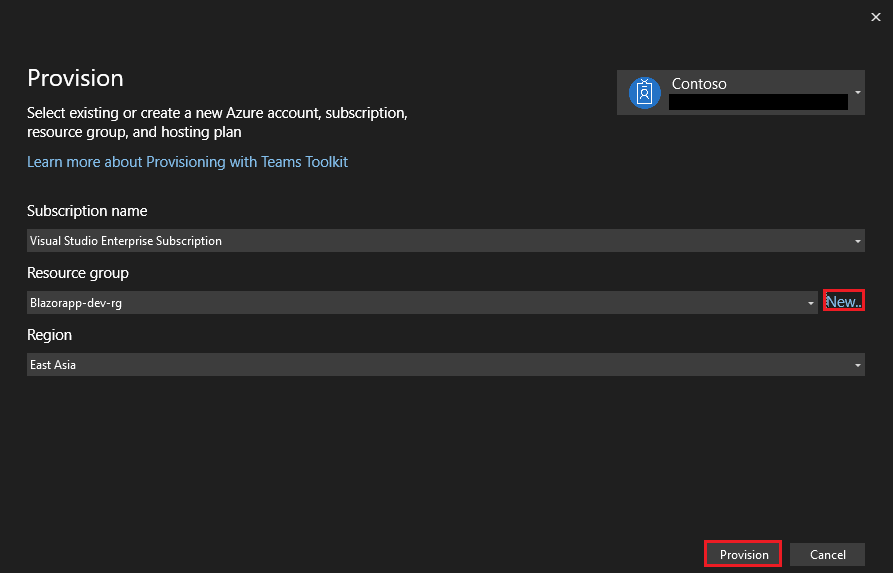Open Learn more about Provisioning link

[x=187, y=162]
